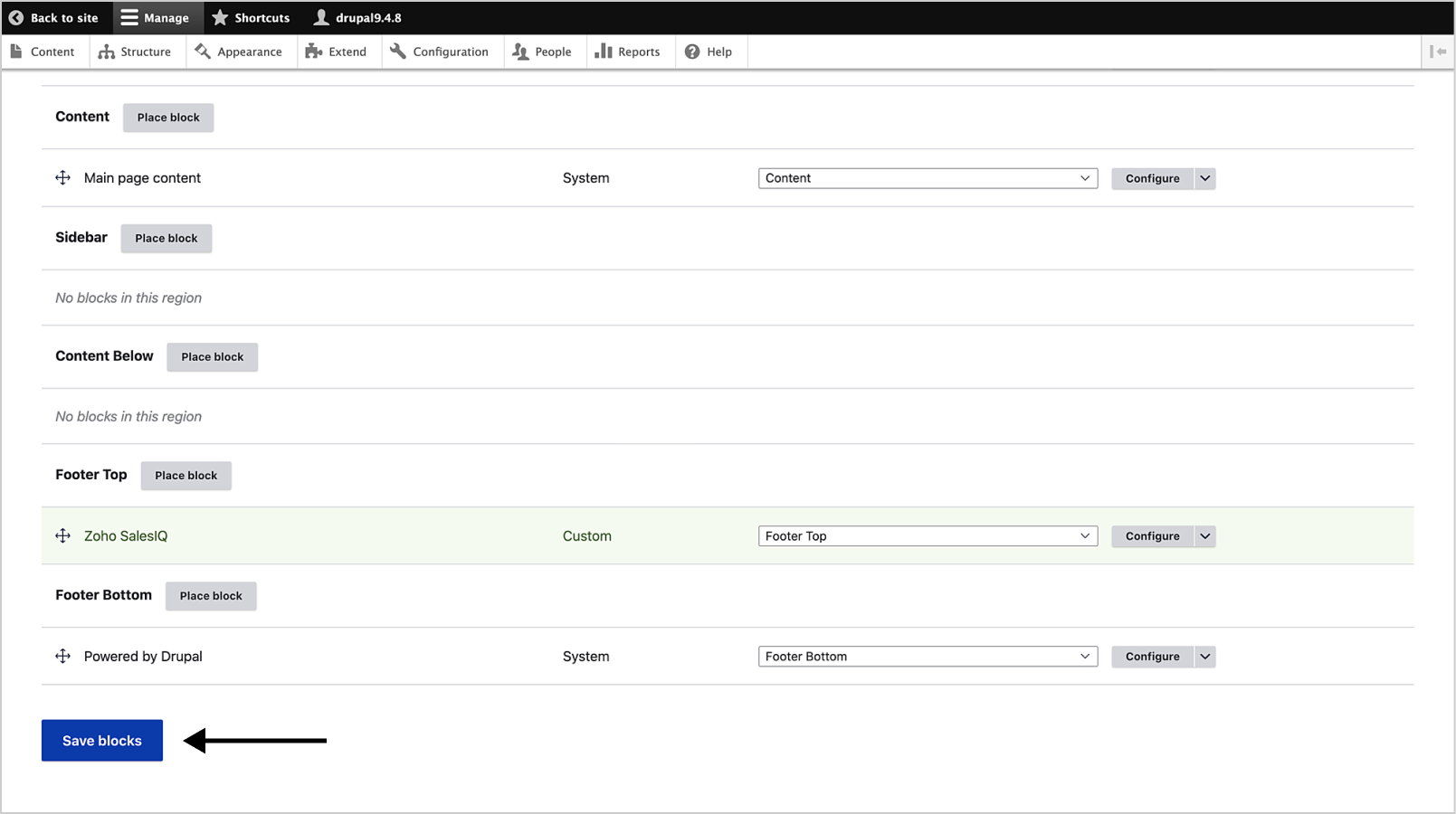
Task: Open the Manage menu text
Action: point(167,18)
